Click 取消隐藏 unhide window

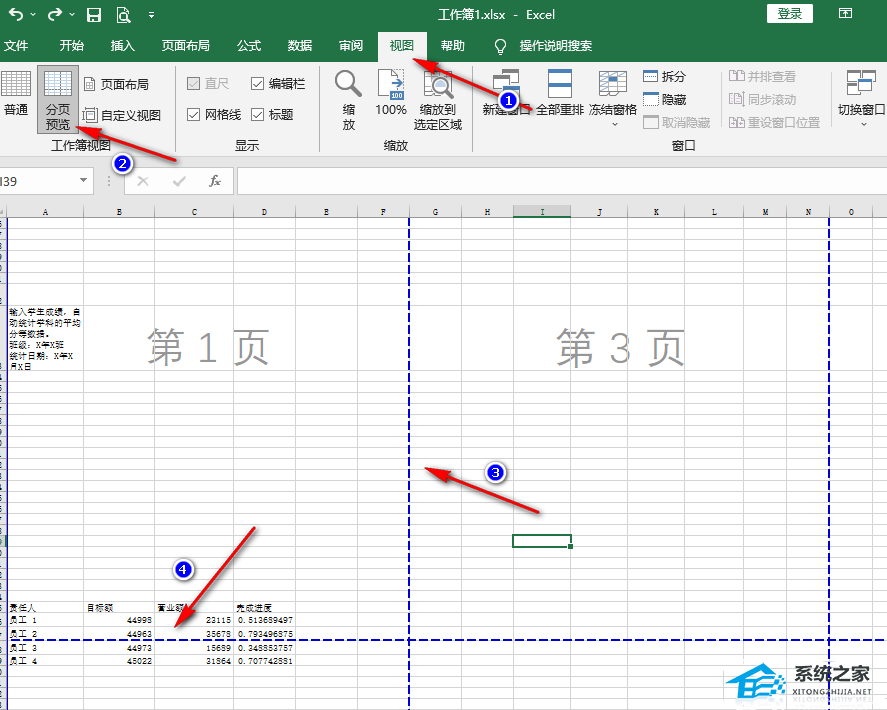pos(677,123)
